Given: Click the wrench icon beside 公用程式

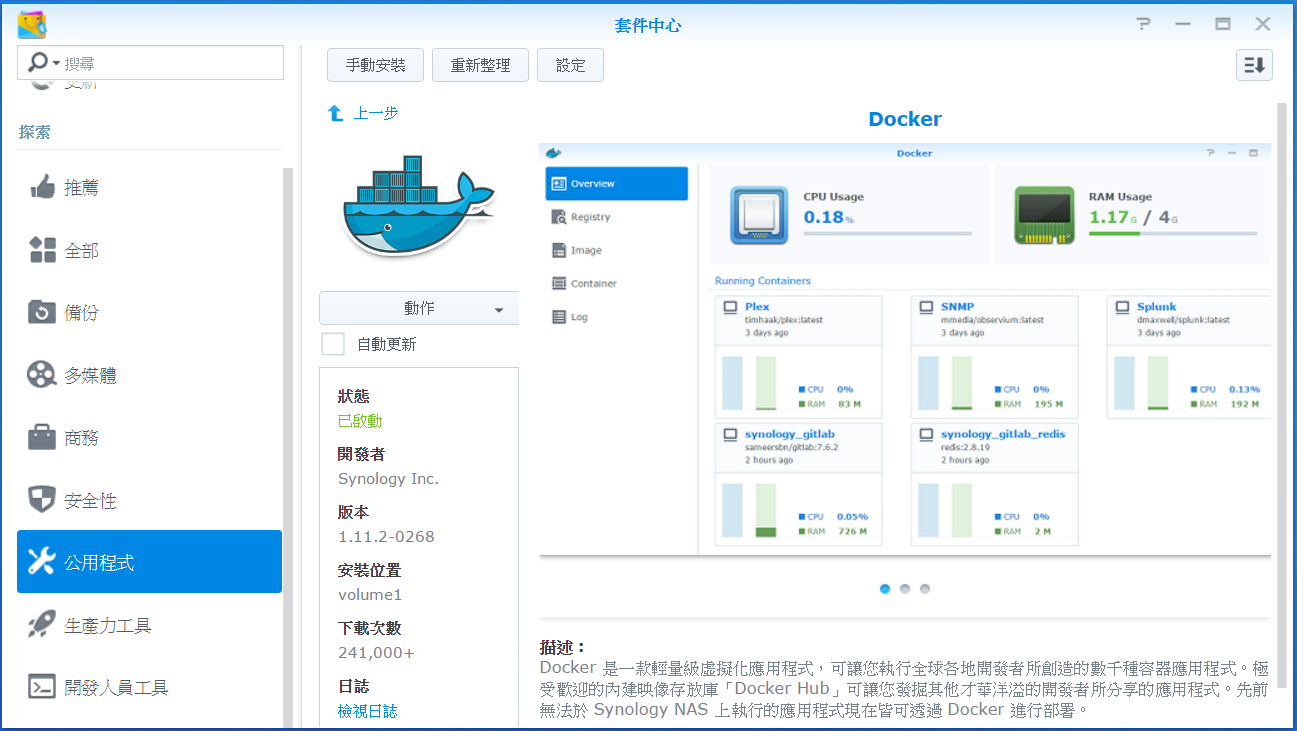Looking at the screenshot, I should (42, 562).
